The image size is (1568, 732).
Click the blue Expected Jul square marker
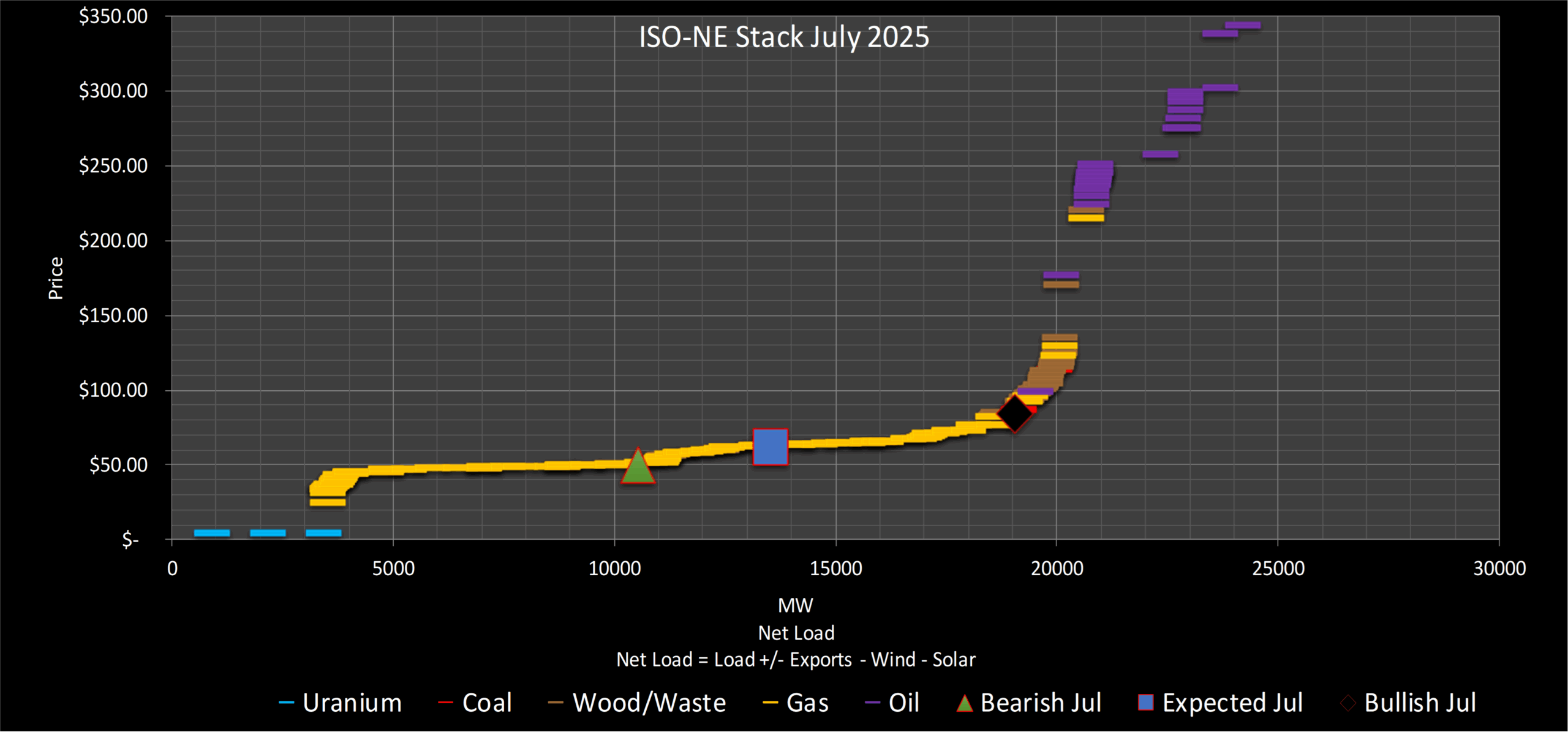click(770, 447)
